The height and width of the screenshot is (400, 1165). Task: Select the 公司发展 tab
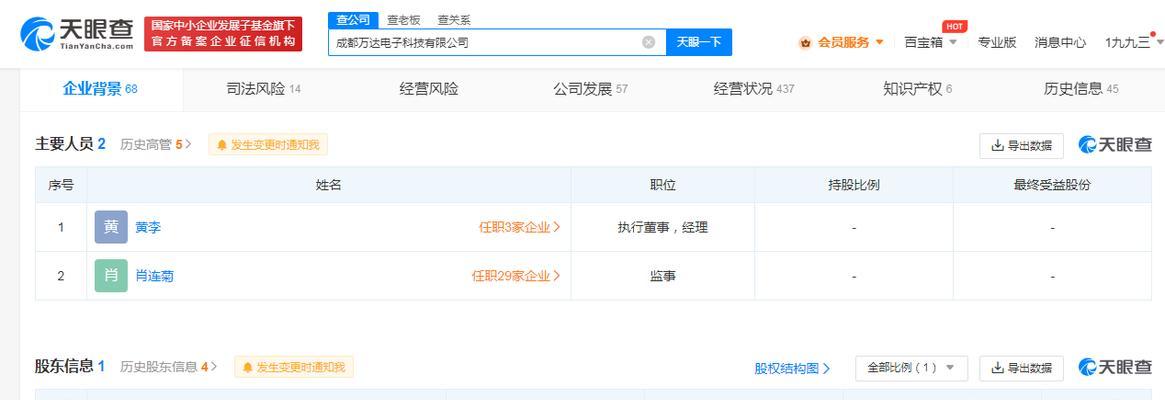point(590,89)
